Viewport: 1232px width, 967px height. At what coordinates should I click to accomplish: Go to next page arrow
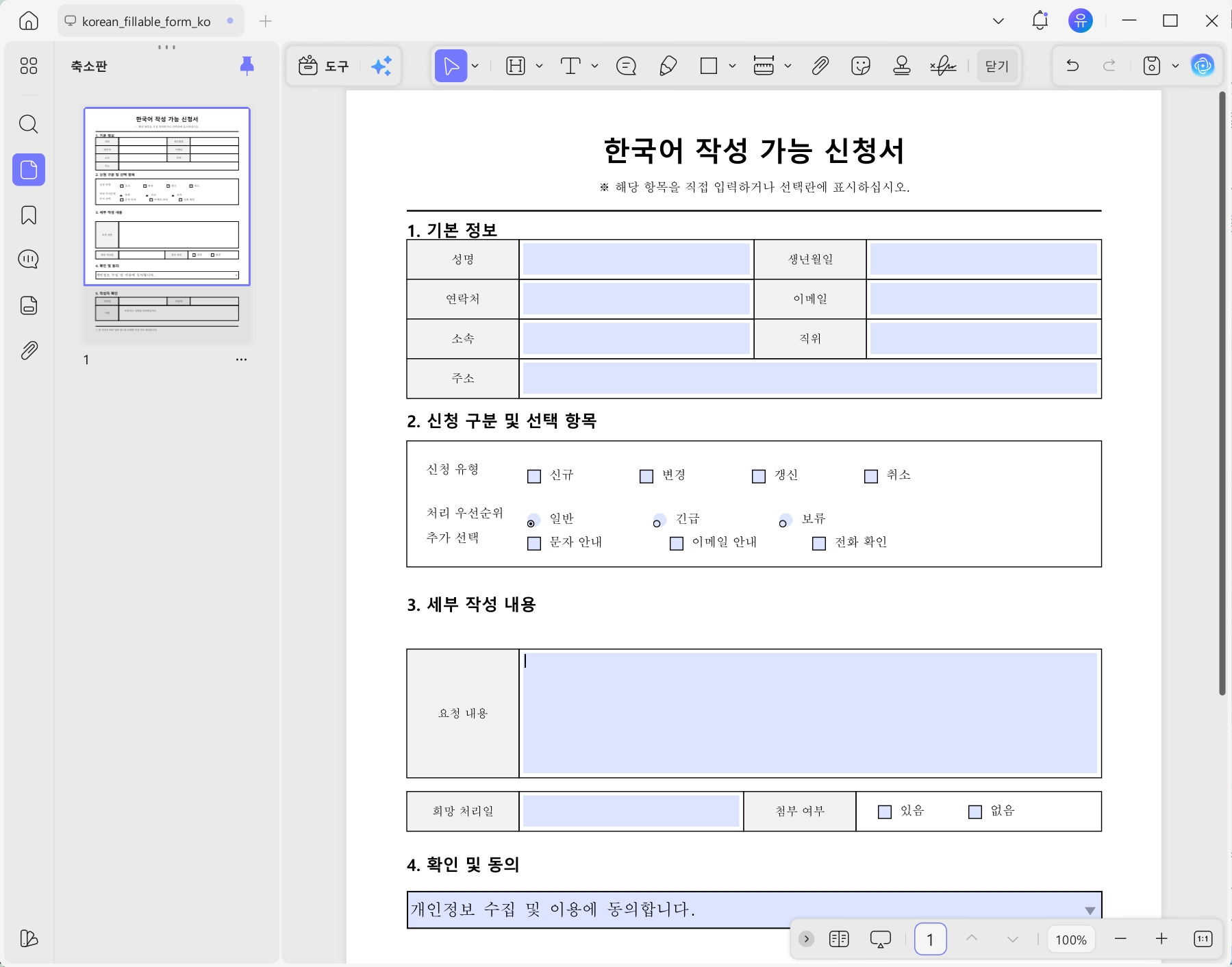coord(1013,939)
